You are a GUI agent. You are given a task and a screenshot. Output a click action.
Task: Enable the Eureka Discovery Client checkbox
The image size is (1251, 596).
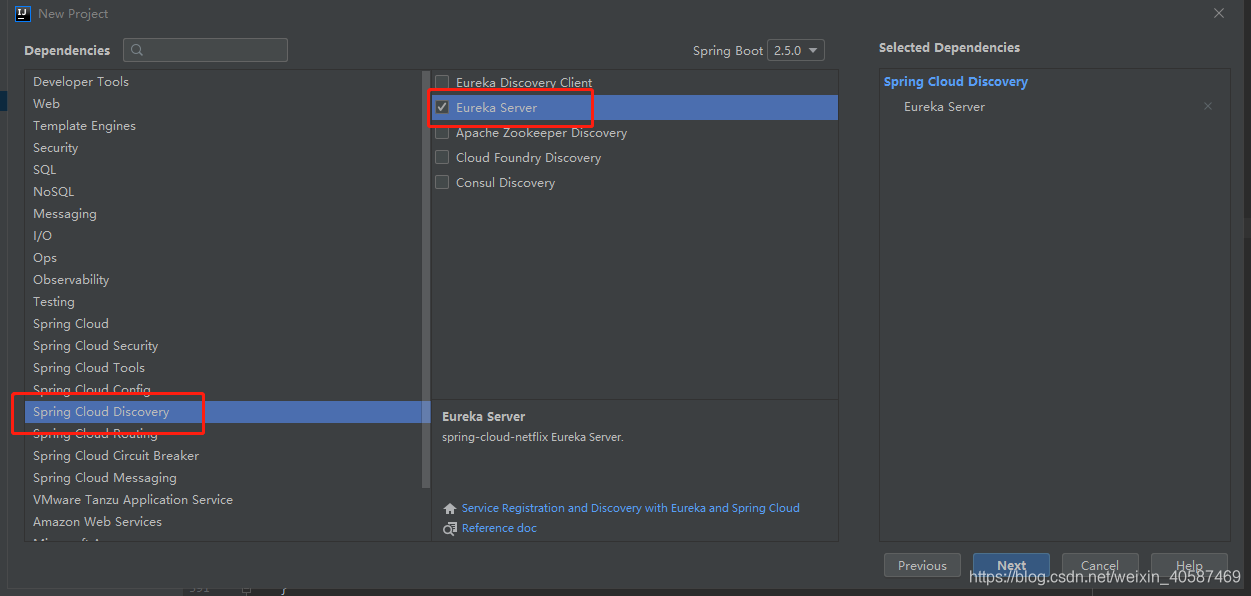pos(442,82)
